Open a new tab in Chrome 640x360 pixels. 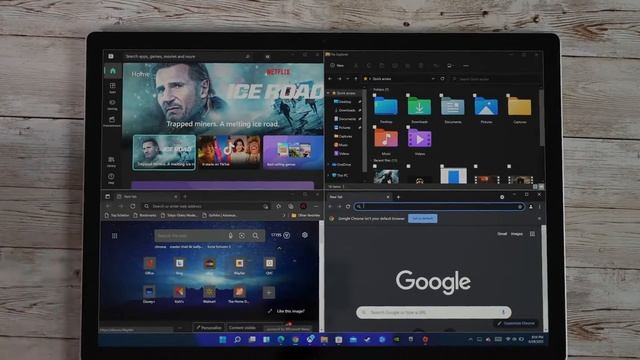coord(398,197)
